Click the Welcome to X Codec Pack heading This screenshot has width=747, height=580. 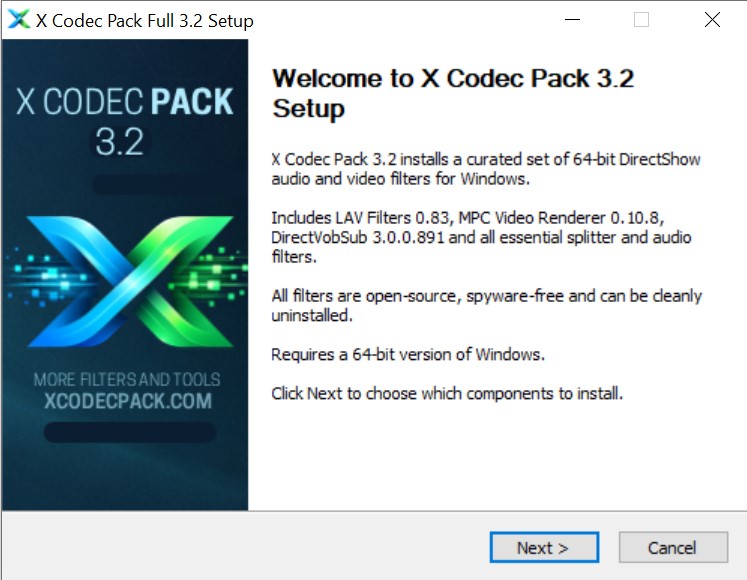click(x=453, y=93)
